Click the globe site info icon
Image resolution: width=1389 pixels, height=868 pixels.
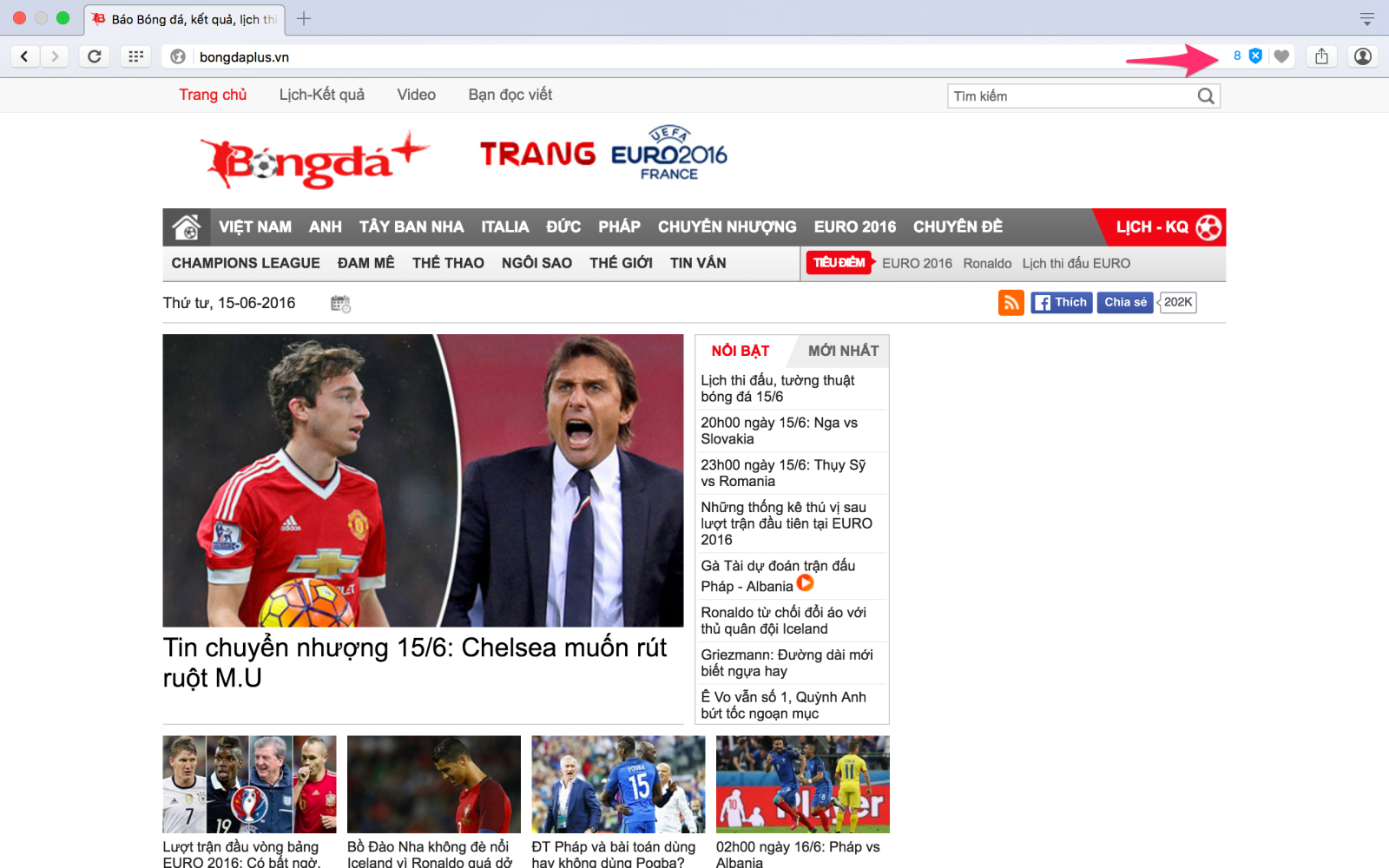[178, 56]
